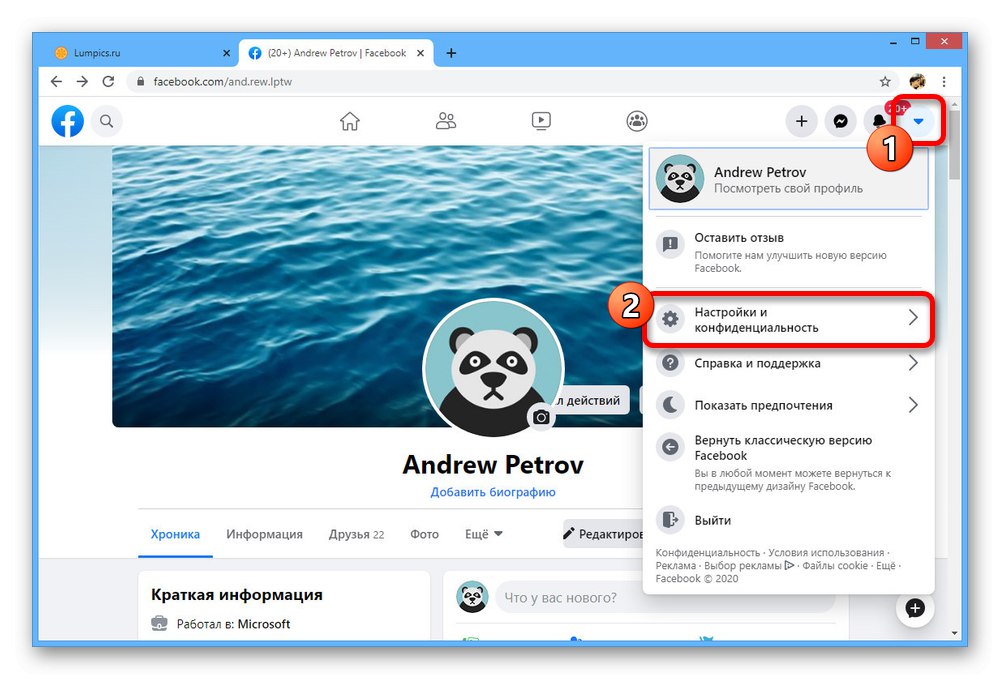The height and width of the screenshot is (679, 1000).
Task: Click the panda profile picture
Action: coord(492,367)
